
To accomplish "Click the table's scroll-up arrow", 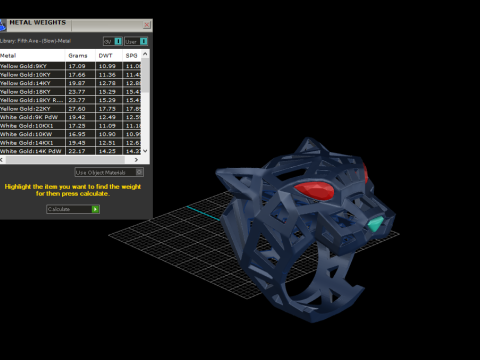I will click(145, 54).
